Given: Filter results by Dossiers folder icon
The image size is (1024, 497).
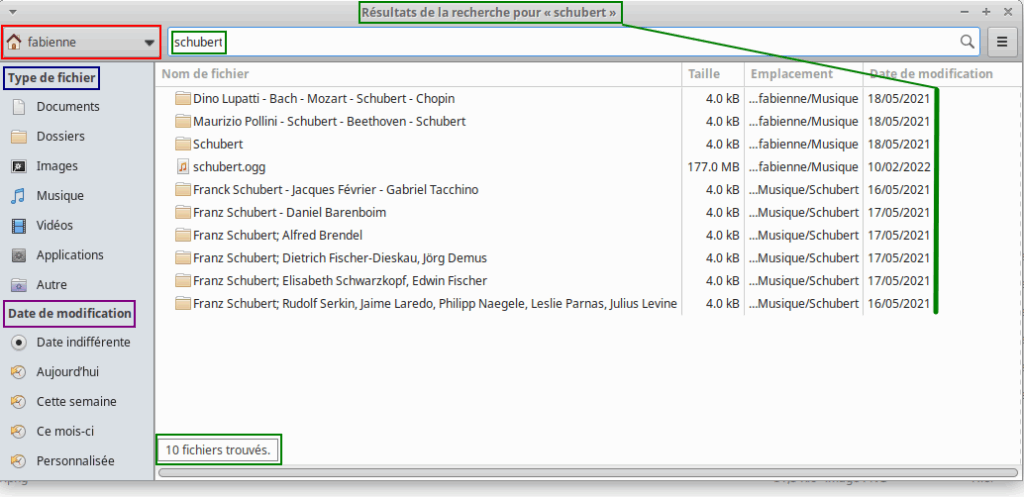Looking at the screenshot, I should coord(19,136).
